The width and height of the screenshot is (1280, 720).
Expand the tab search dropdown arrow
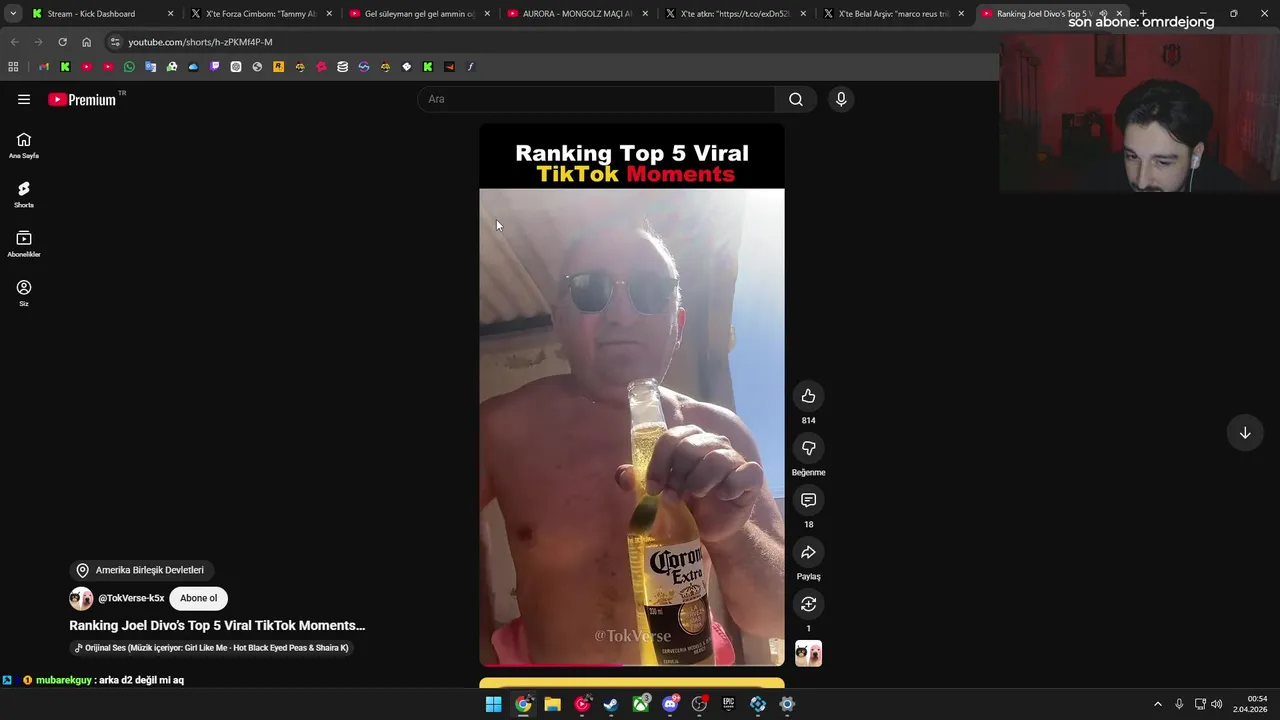(x=13, y=14)
